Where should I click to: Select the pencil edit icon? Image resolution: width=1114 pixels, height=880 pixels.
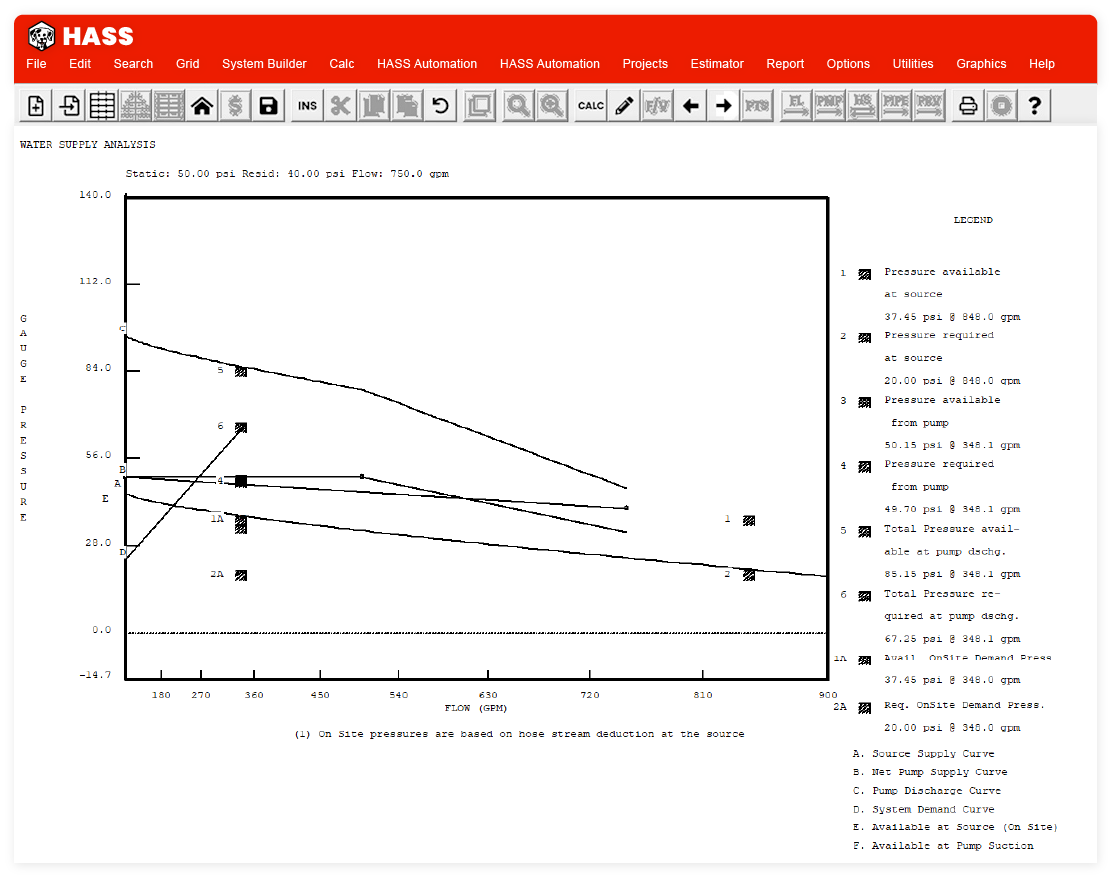(x=625, y=106)
